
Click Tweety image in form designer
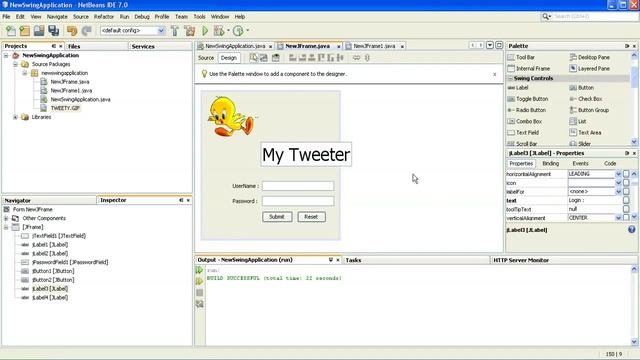tap(231, 117)
